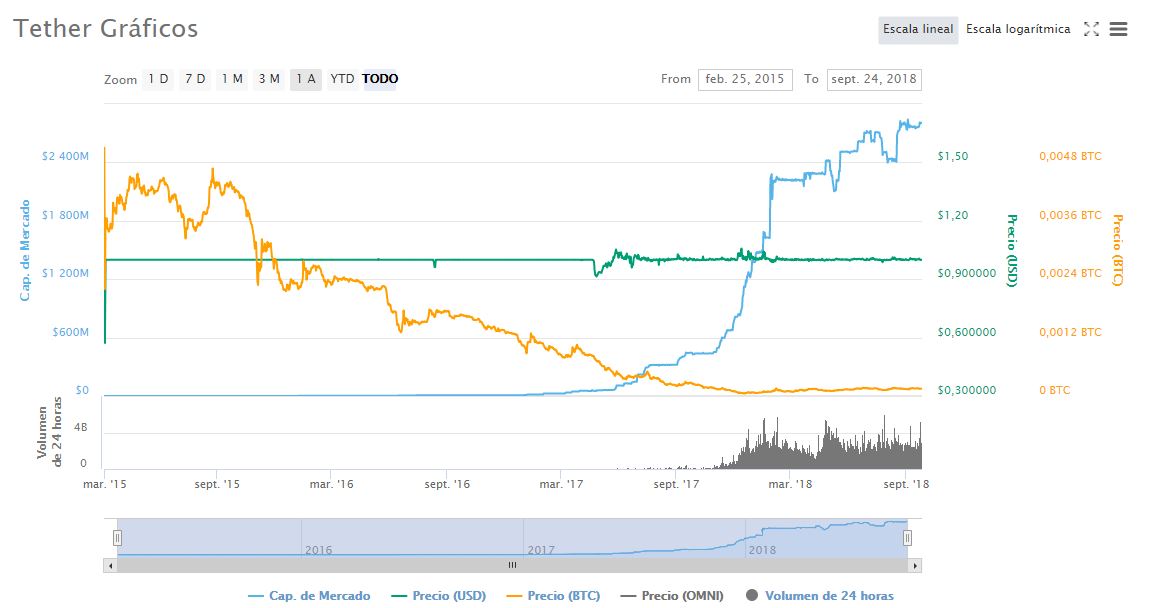Open the chart hamburger menu
This screenshot has width=1166, height=608.
click(x=1118, y=29)
